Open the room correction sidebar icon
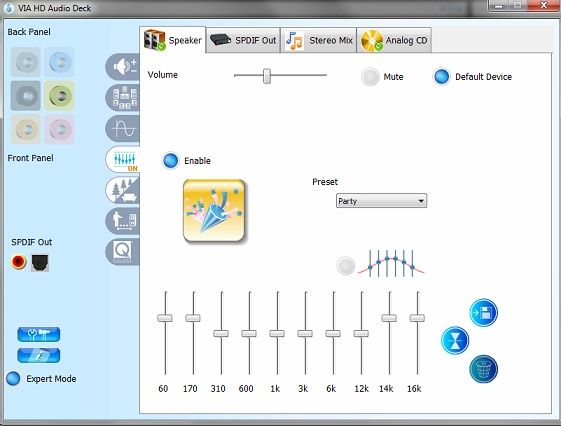 point(122,221)
